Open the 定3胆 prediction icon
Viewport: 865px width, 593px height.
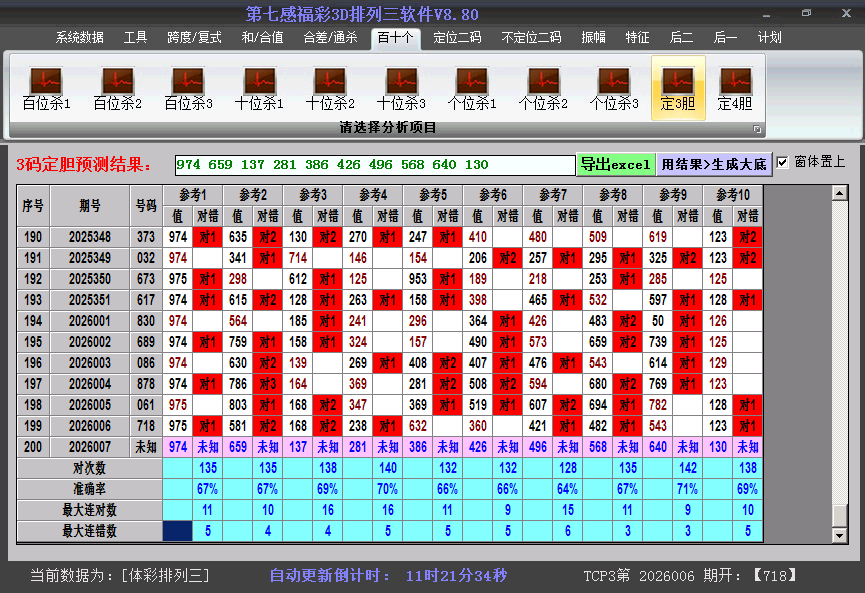pyautogui.click(x=678, y=88)
